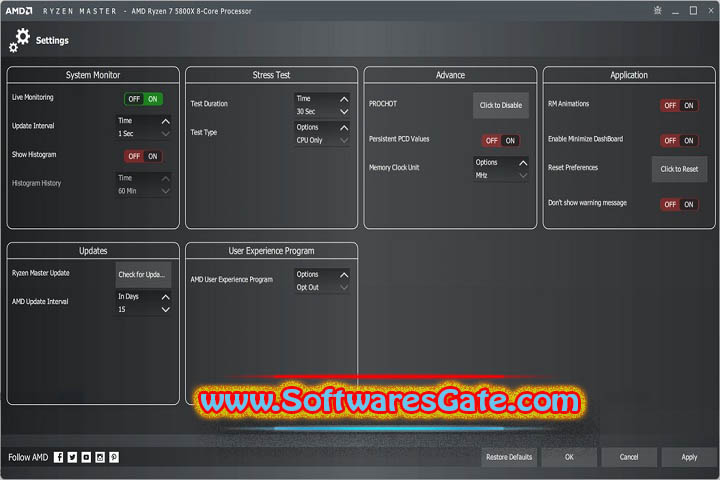Click the 30 Sec test duration value
The height and width of the screenshot is (480, 720).
click(x=306, y=112)
